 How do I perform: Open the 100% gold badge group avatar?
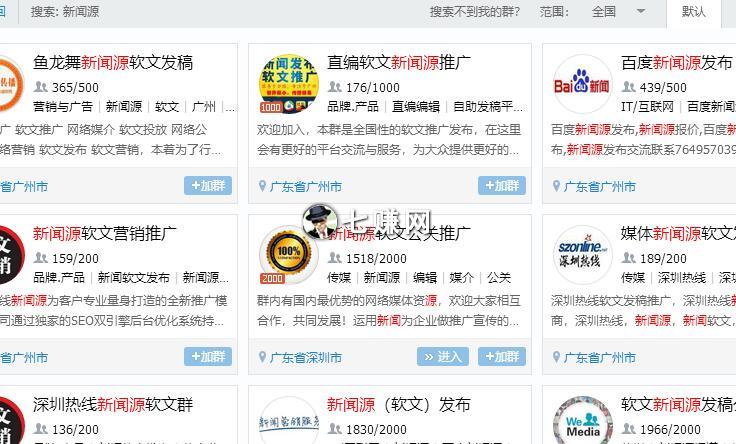coord(289,255)
